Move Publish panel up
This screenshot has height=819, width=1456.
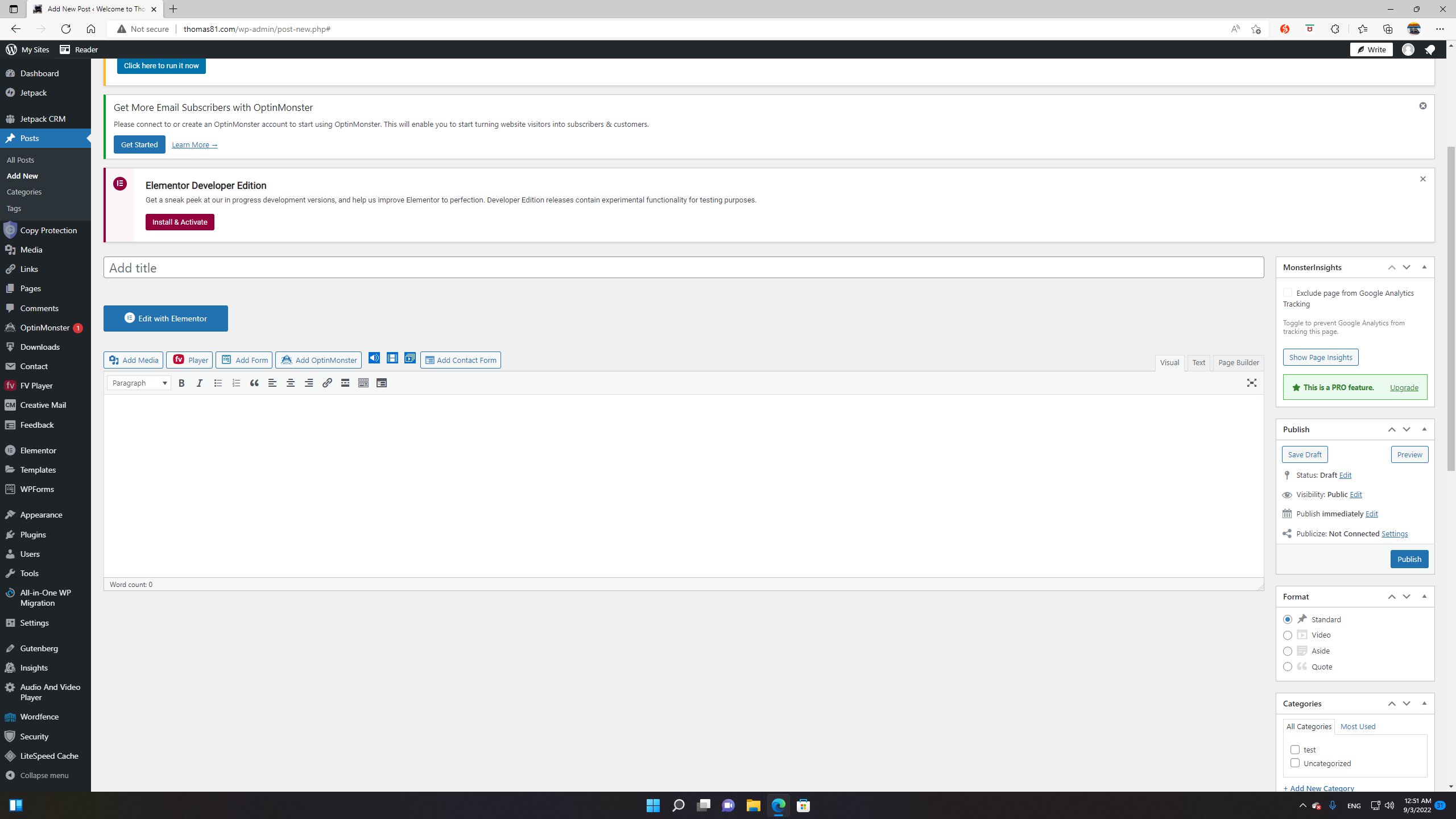pos(1392,429)
